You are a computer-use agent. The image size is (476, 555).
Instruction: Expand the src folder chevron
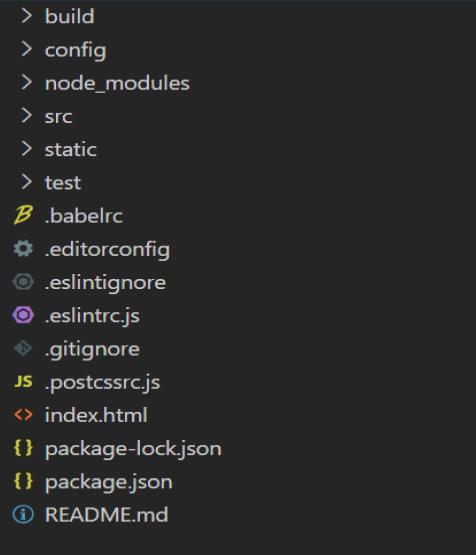pyautogui.click(x=26, y=115)
